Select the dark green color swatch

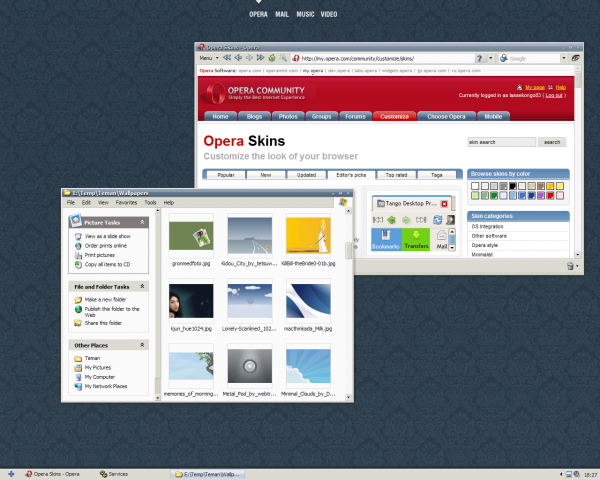[494, 196]
